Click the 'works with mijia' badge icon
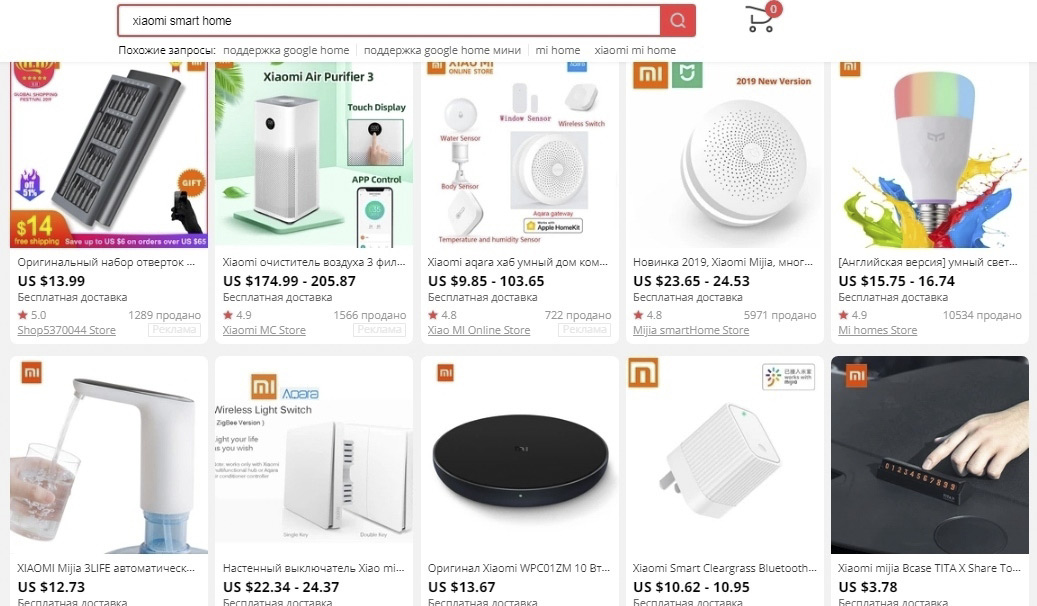The height and width of the screenshot is (606, 1037). (x=788, y=377)
